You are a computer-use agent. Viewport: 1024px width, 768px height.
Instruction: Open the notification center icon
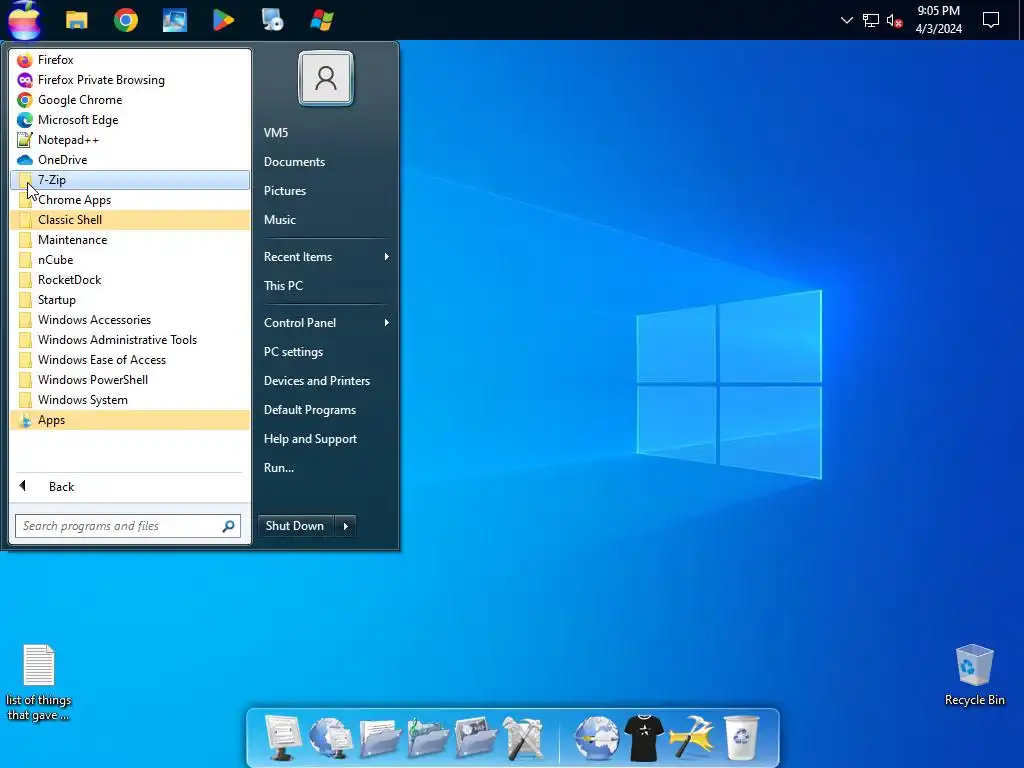[991, 20]
